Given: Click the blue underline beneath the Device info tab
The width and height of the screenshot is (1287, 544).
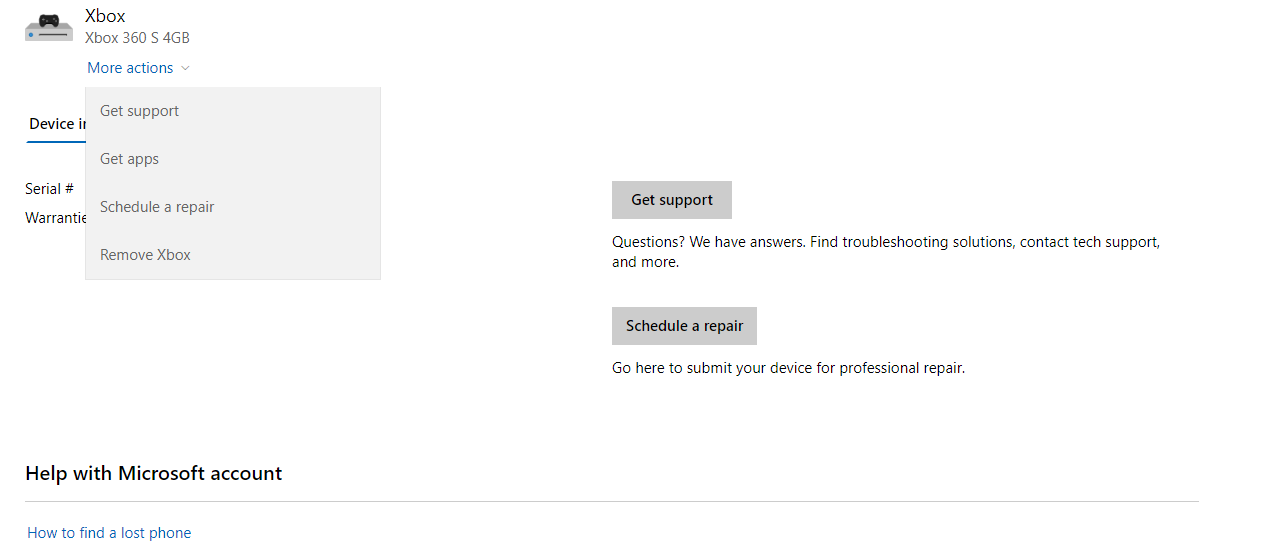Looking at the screenshot, I should pyautogui.click(x=56, y=141).
